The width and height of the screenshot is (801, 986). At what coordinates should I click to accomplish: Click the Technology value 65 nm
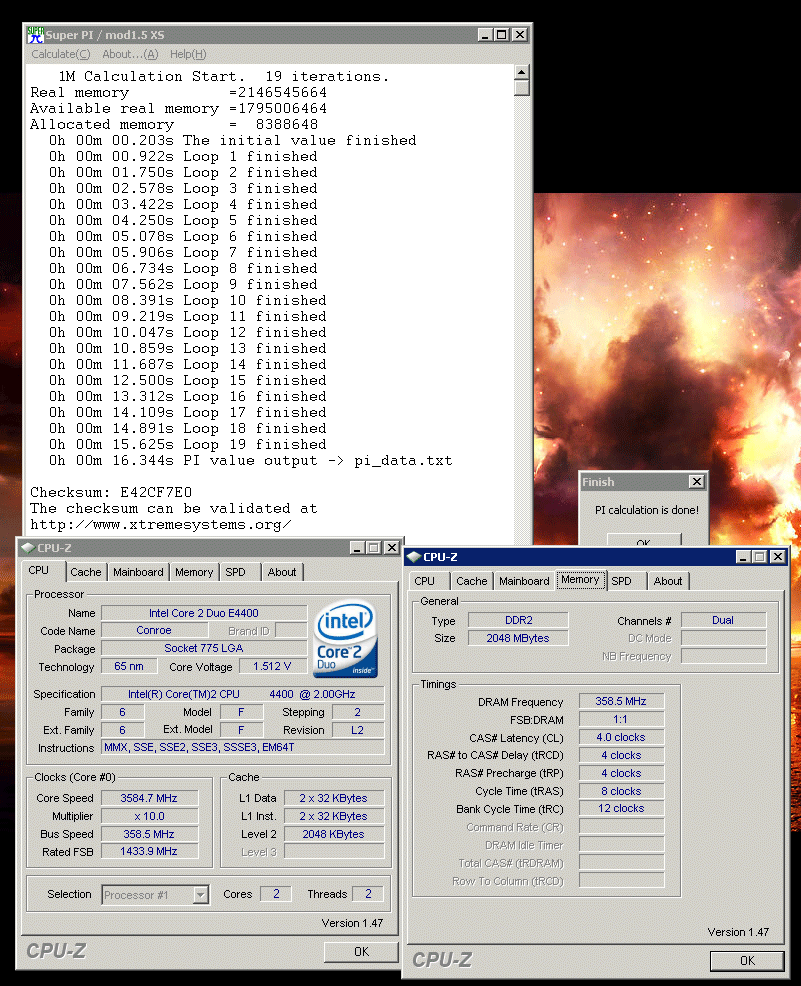pyautogui.click(x=129, y=667)
